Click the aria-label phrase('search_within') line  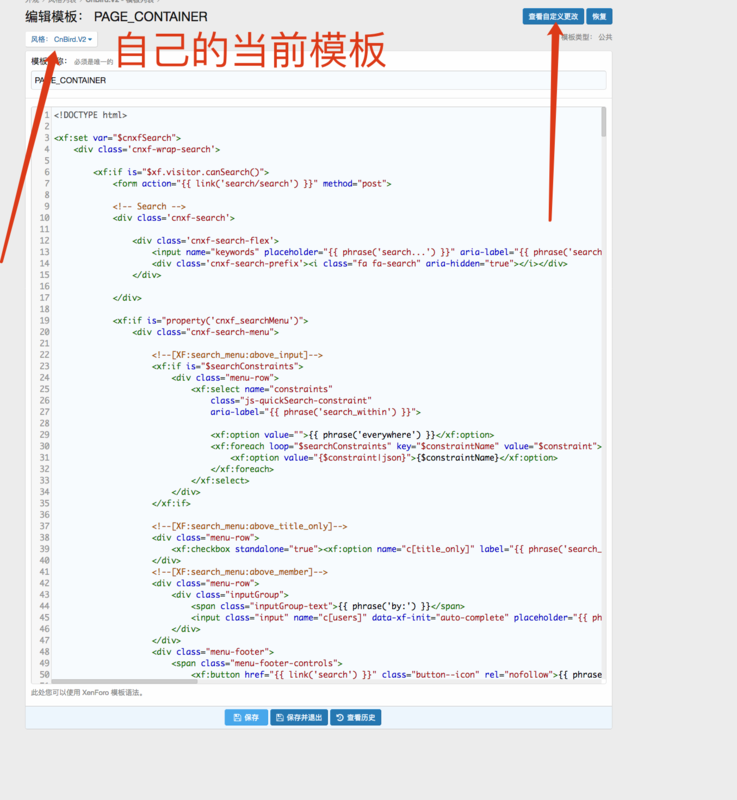pyautogui.click(x=315, y=412)
